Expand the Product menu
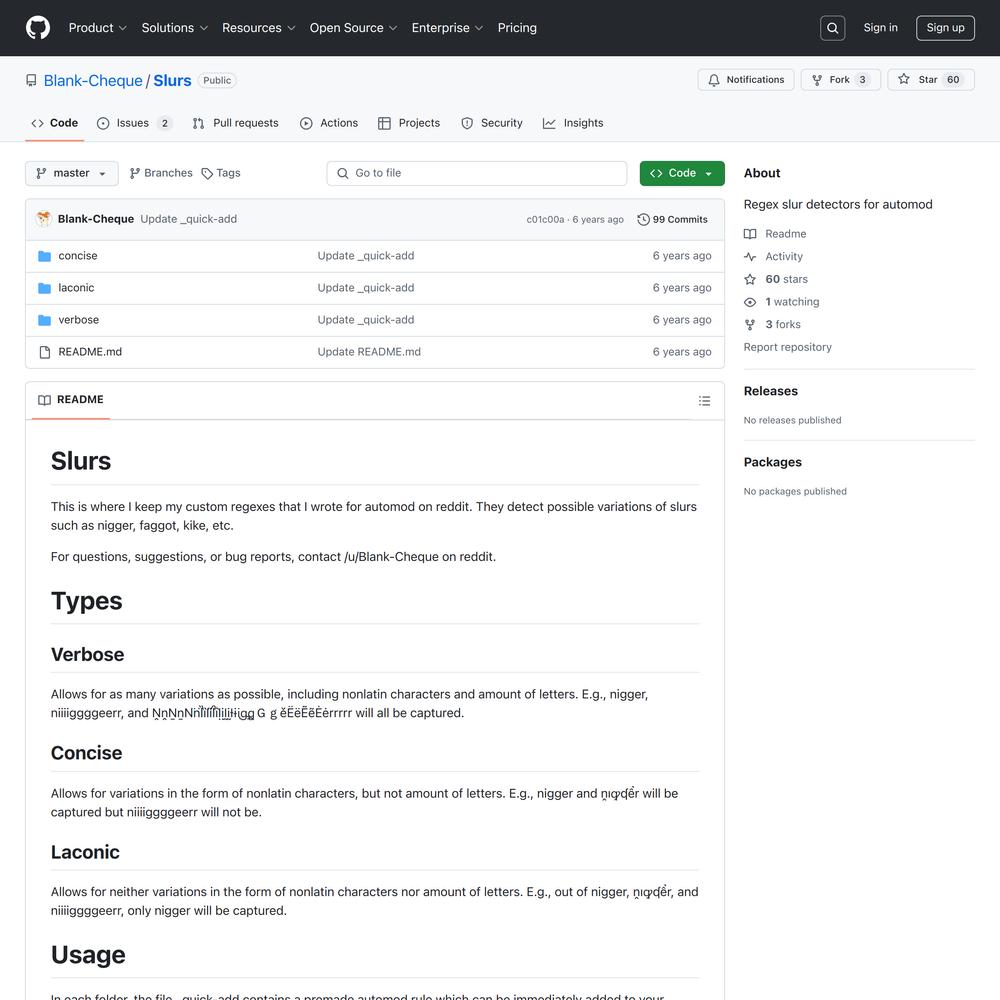The width and height of the screenshot is (1000, 1000). pos(98,28)
